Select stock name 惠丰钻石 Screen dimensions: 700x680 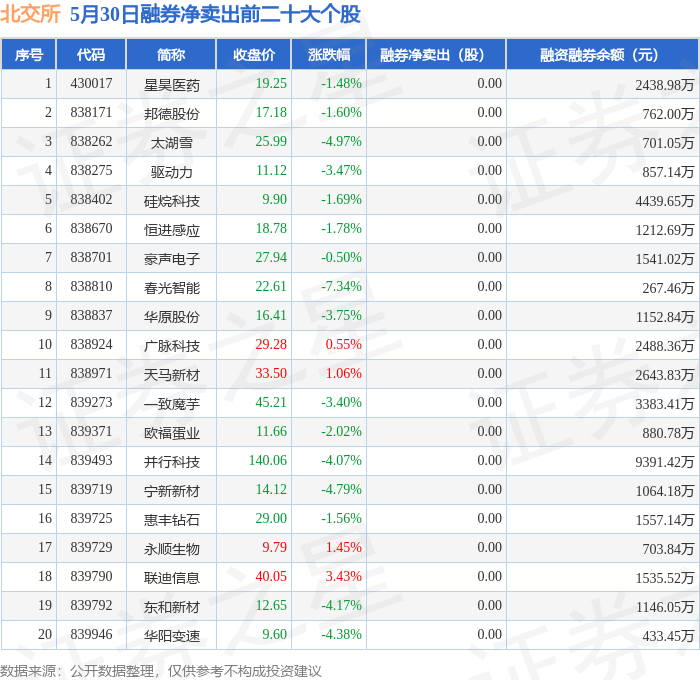tap(171, 520)
